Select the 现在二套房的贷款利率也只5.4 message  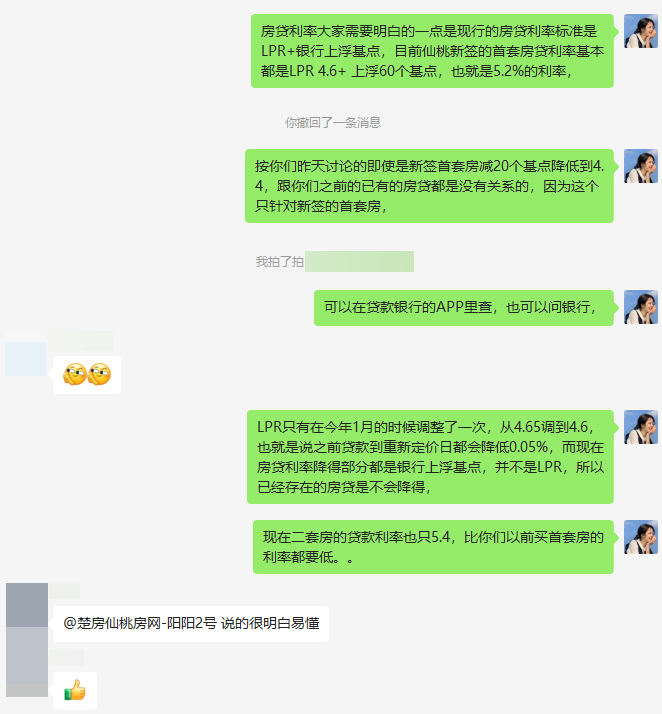tap(433, 547)
